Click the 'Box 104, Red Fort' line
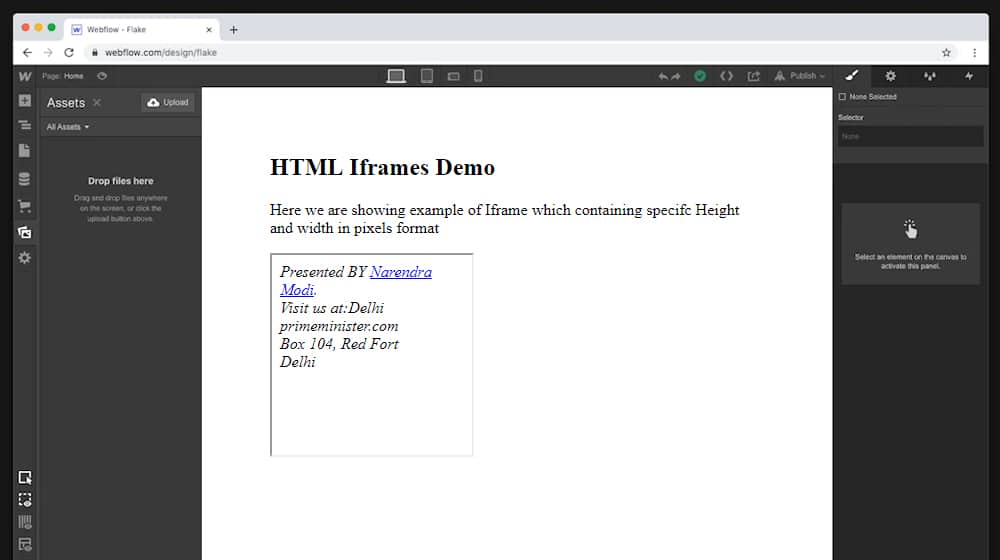The image size is (1000, 560). pos(339,344)
